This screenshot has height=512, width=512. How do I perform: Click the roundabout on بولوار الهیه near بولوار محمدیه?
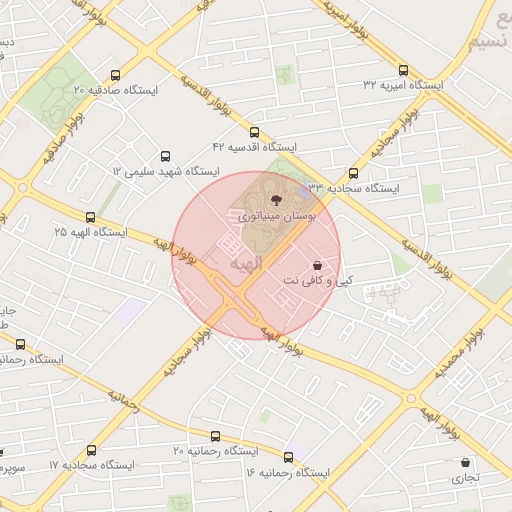411,398
